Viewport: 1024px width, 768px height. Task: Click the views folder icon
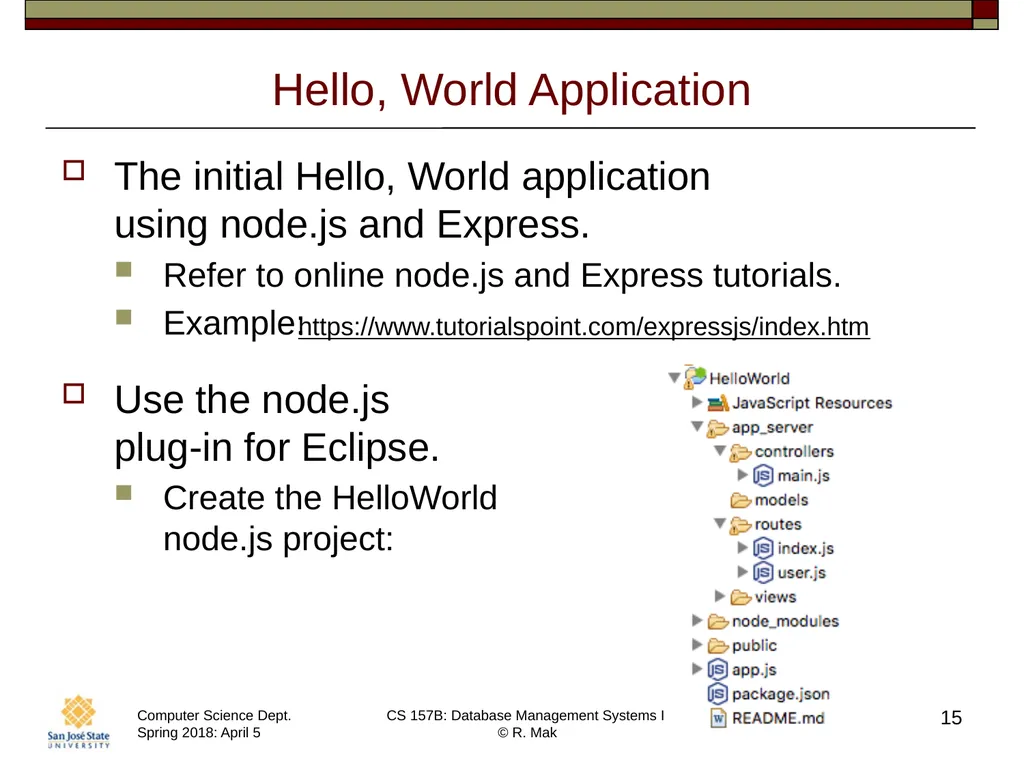(x=741, y=597)
